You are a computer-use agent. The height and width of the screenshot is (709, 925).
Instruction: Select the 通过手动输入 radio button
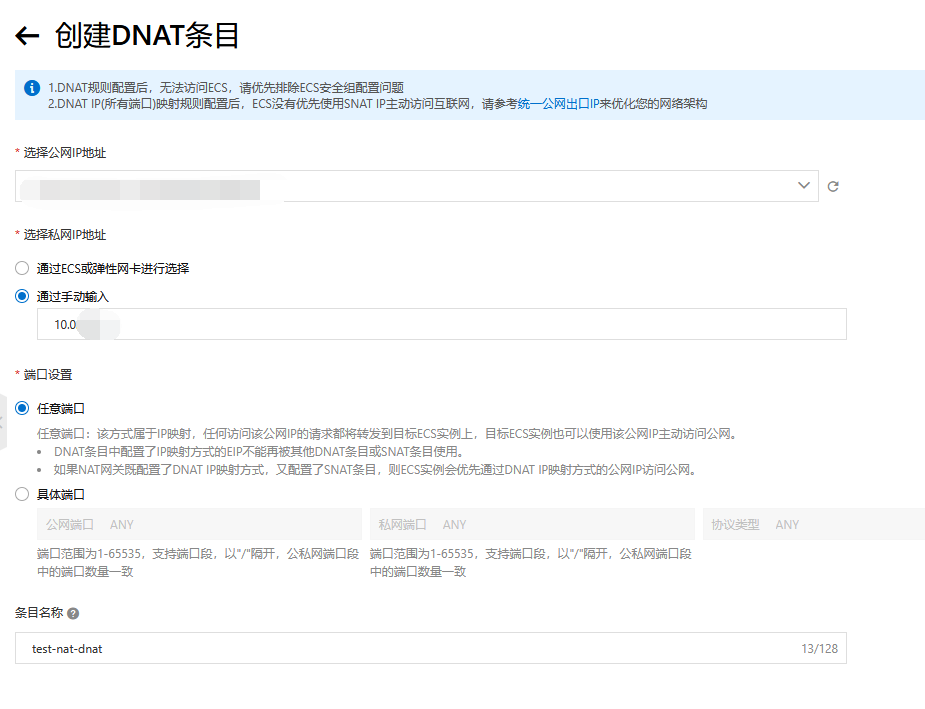click(22, 296)
